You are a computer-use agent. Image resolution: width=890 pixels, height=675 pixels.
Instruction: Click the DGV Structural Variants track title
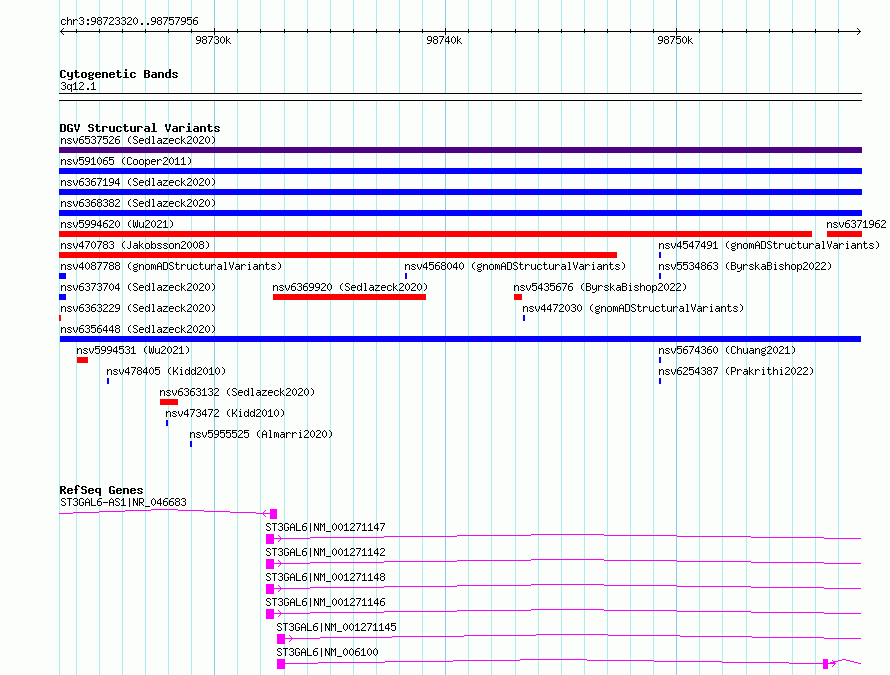point(140,128)
